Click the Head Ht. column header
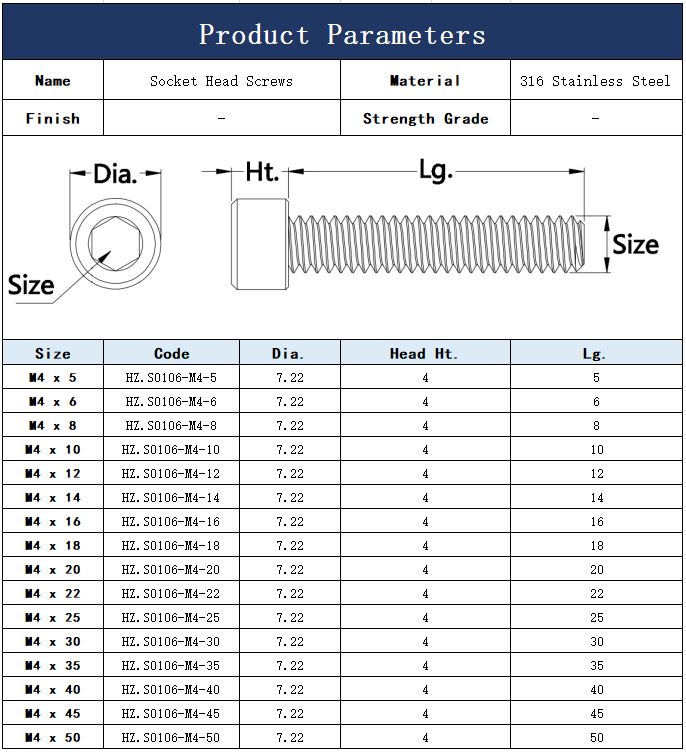The image size is (686, 754). click(x=424, y=353)
